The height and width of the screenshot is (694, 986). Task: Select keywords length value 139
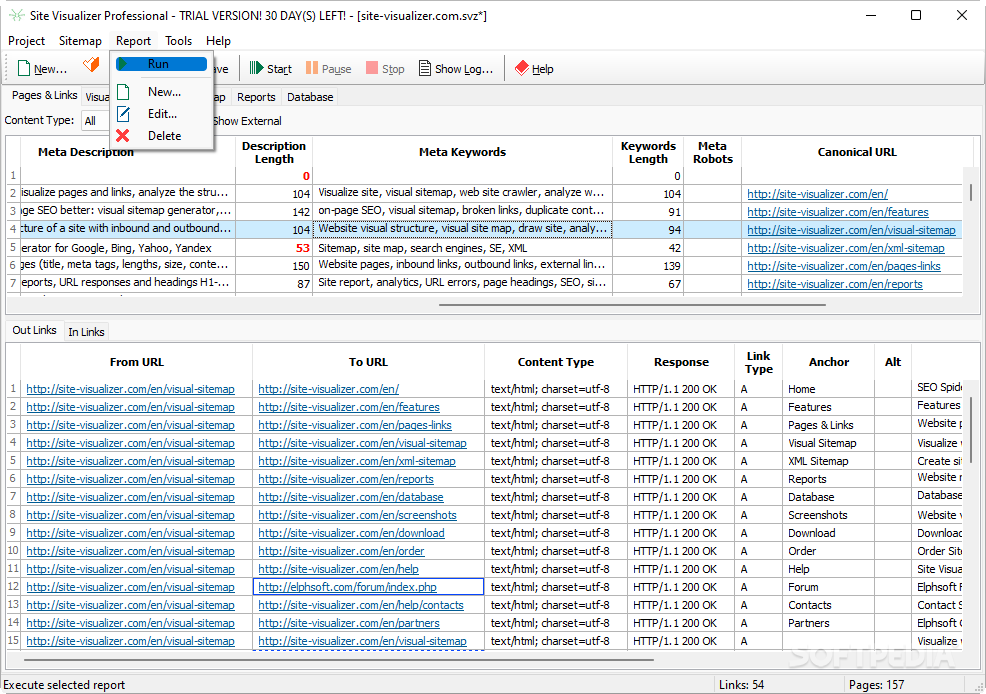(x=648, y=267)
